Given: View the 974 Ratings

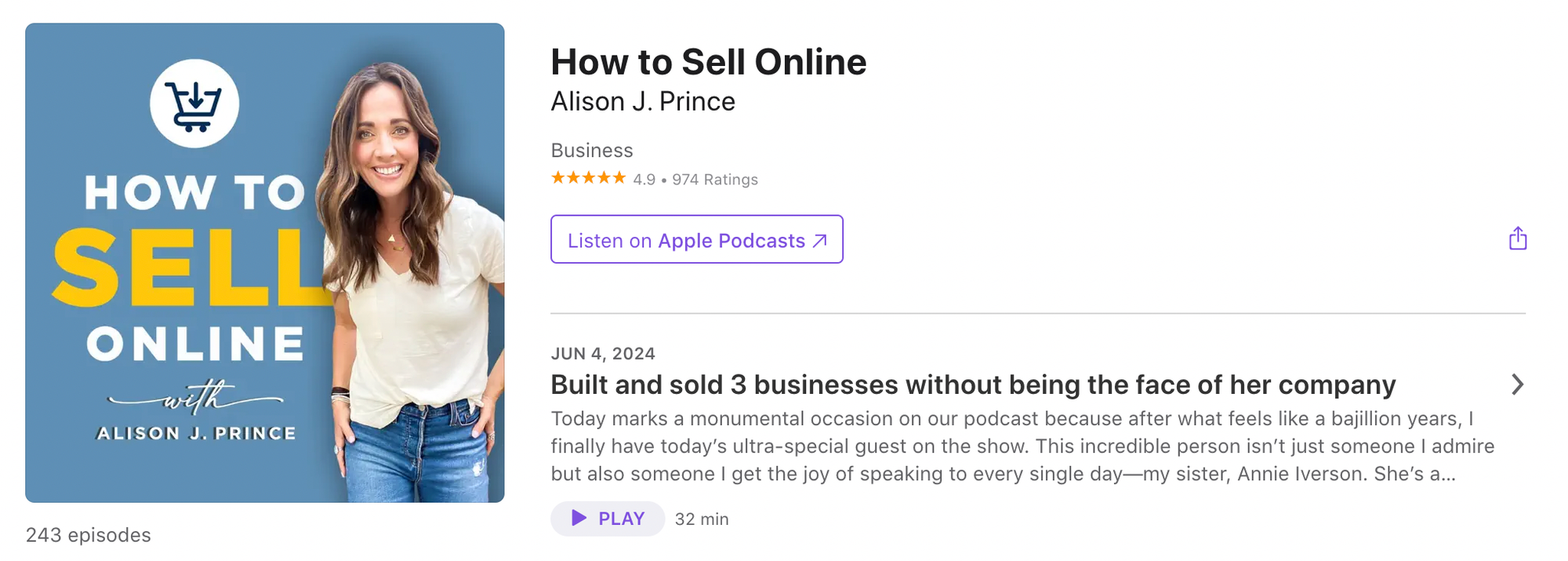Looking at the screenshot, I should pos(715,179).
